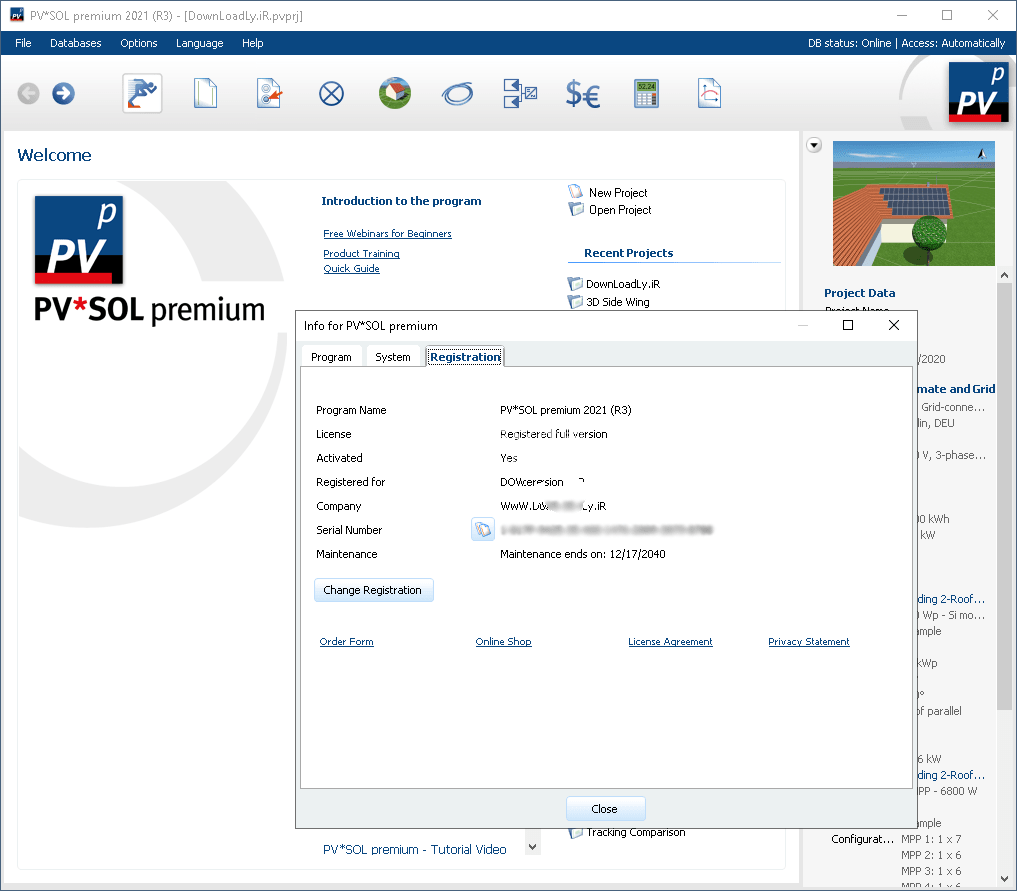Open the Order Form link

346,641
